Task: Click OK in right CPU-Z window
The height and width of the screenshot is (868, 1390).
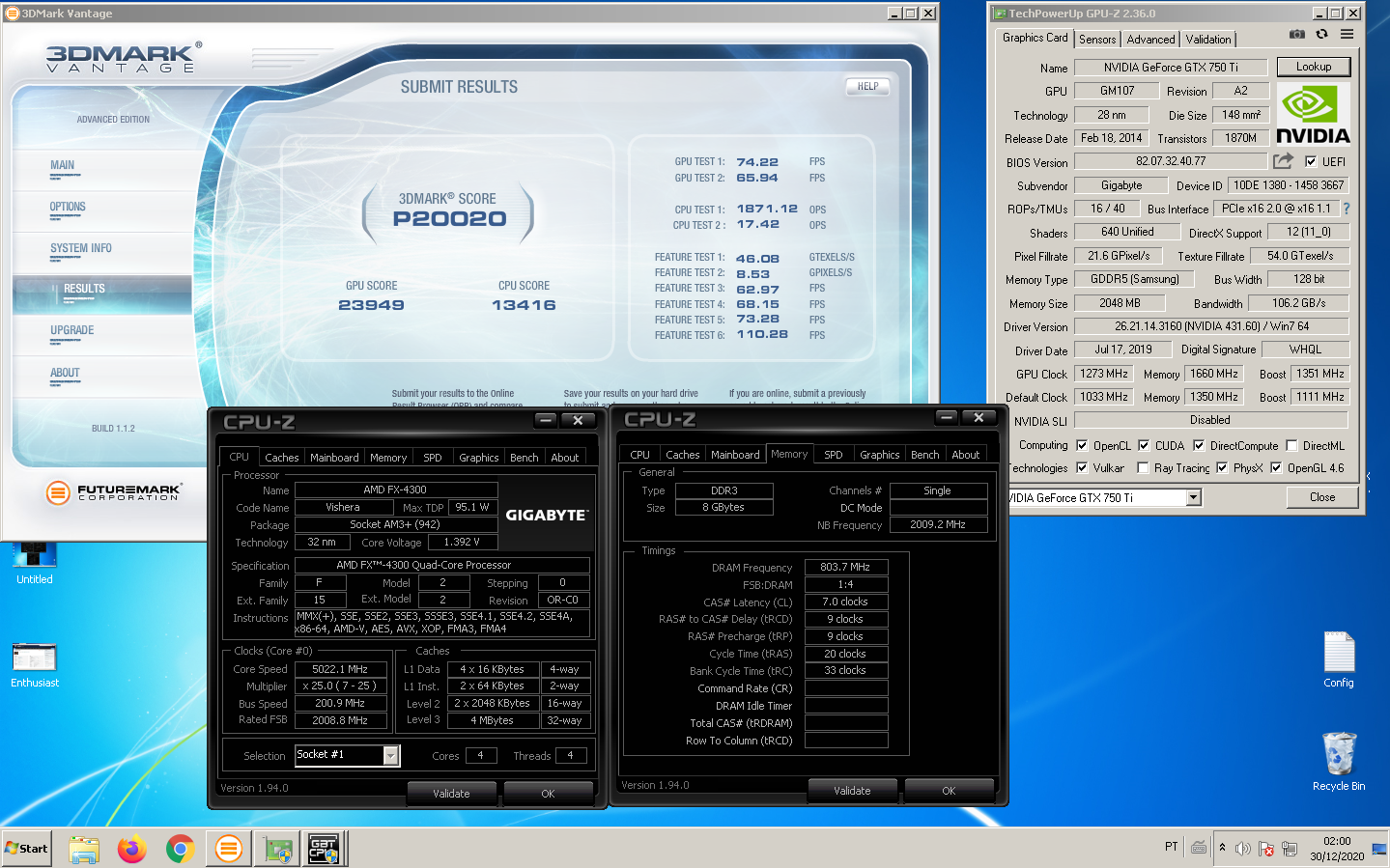Action: tap(949, 791)
